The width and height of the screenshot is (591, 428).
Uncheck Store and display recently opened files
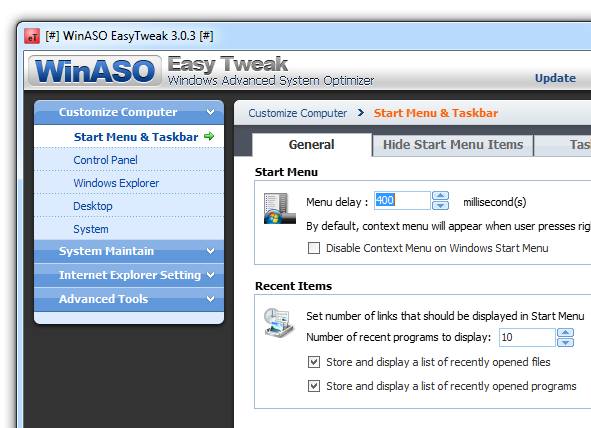coord(314,362)
